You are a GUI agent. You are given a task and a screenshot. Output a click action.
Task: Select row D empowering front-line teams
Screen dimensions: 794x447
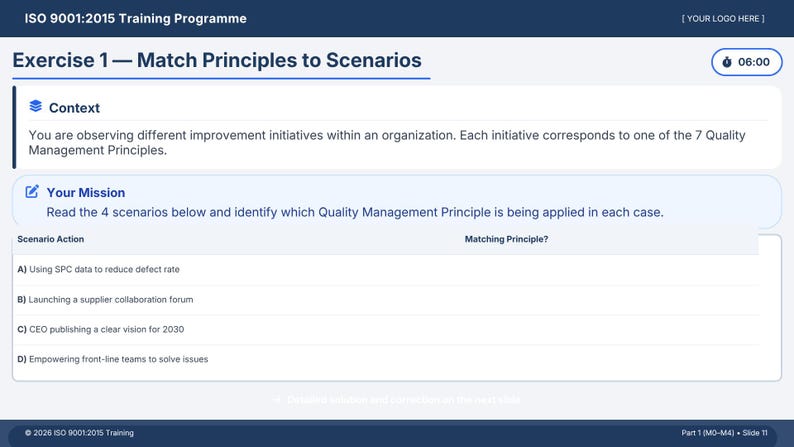pos(386,359)
